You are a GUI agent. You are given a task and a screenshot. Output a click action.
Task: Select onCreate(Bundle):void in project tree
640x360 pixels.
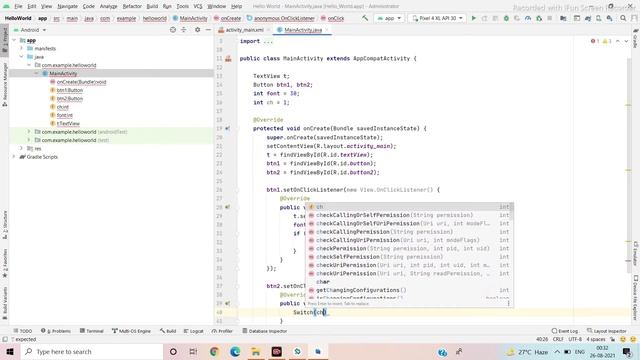(81, 82)
